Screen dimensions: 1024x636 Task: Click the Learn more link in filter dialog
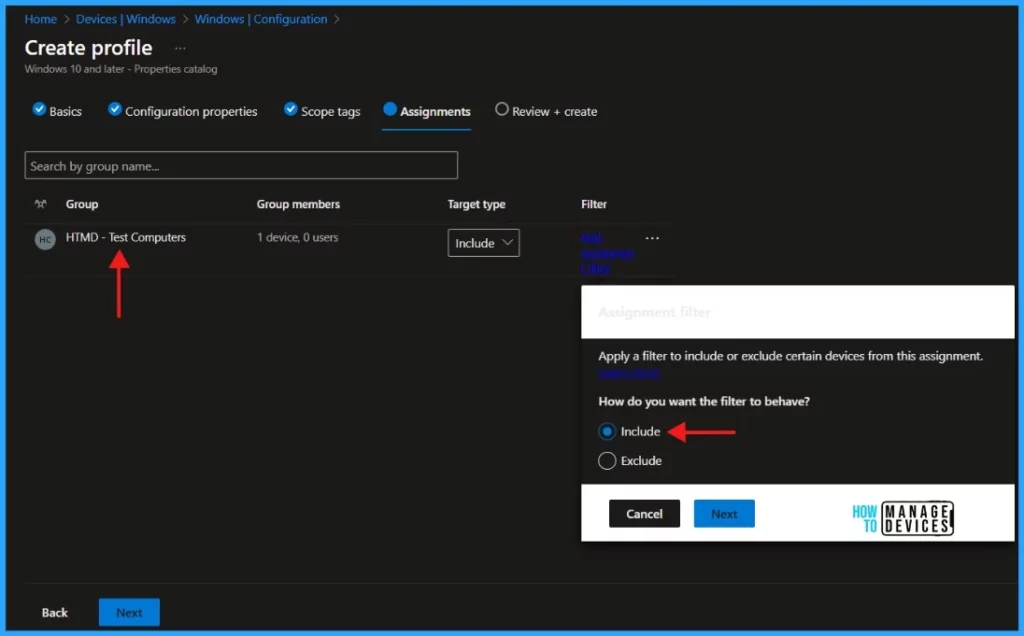(x=629, y=374)
